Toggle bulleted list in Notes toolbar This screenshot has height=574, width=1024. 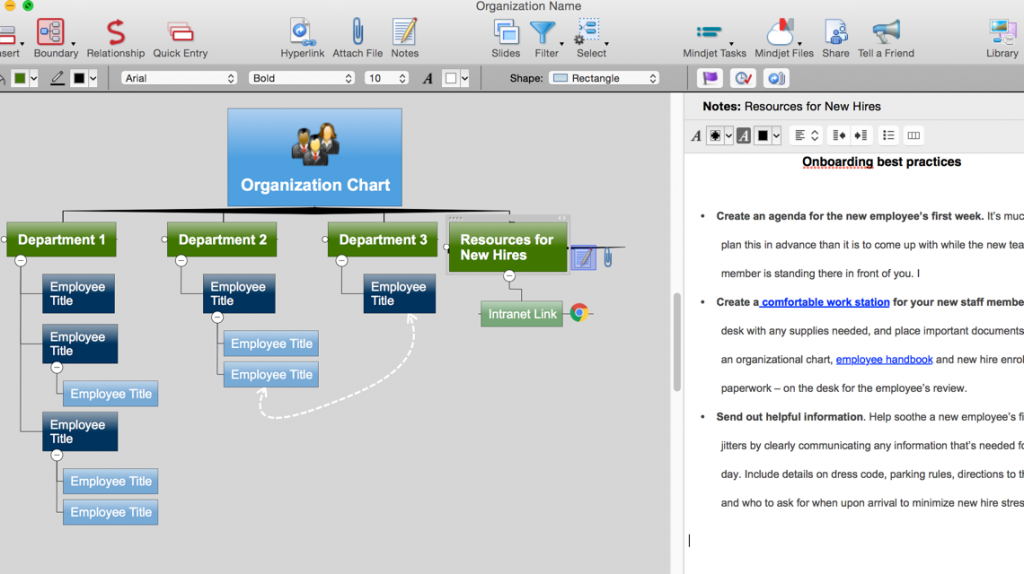(x=888, y=136)
